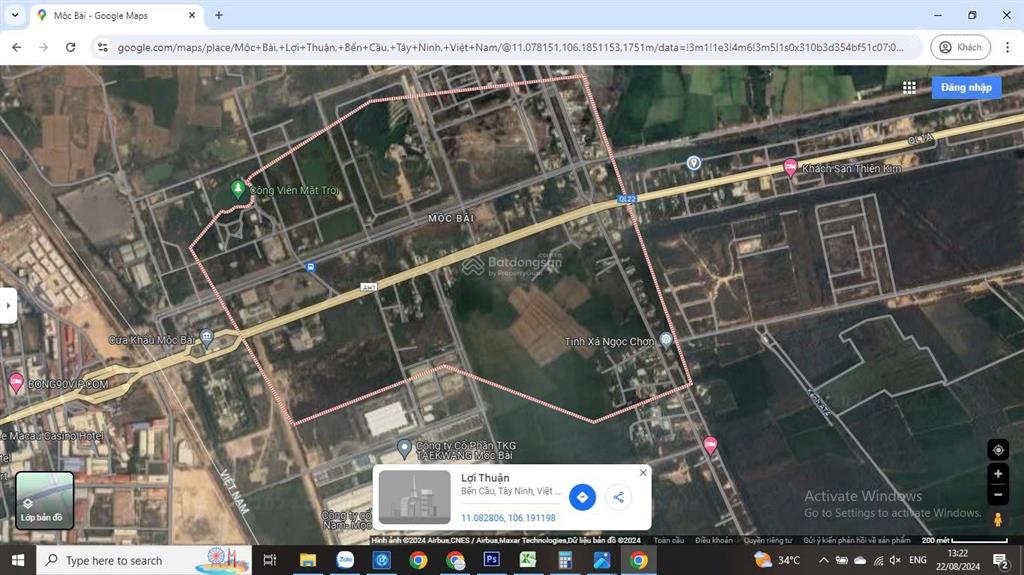Show hidden system tray icons
This screenshot has height=575, width=1024.
tap(824, 560)
